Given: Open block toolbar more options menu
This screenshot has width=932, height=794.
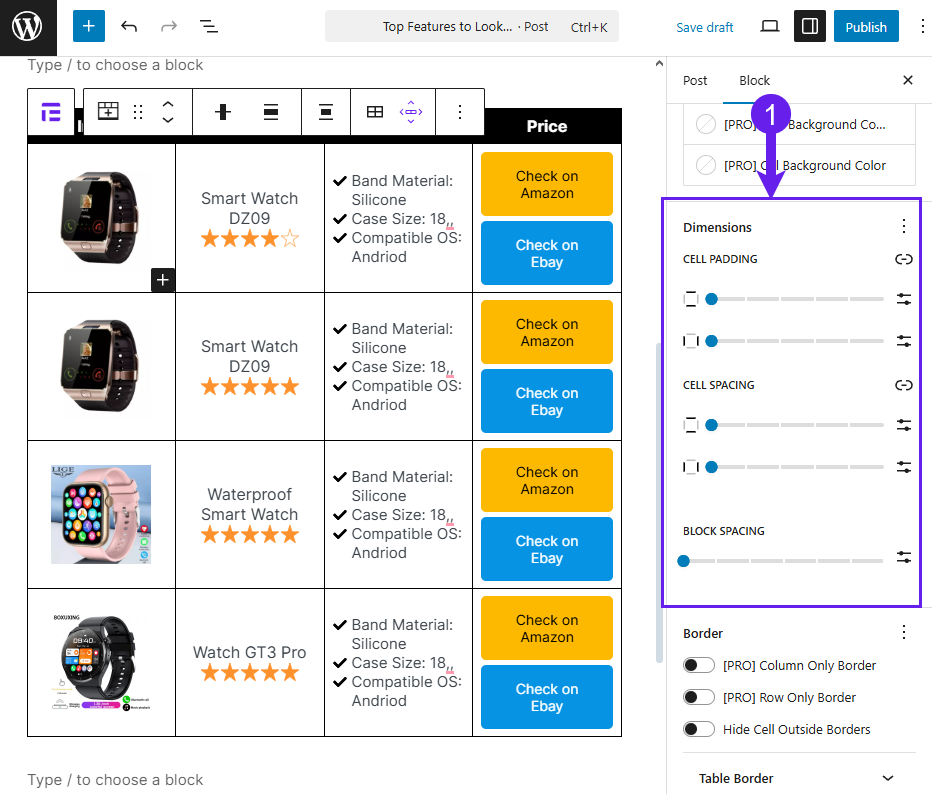Looking at the screenshot, I should (x=459, y=112).
